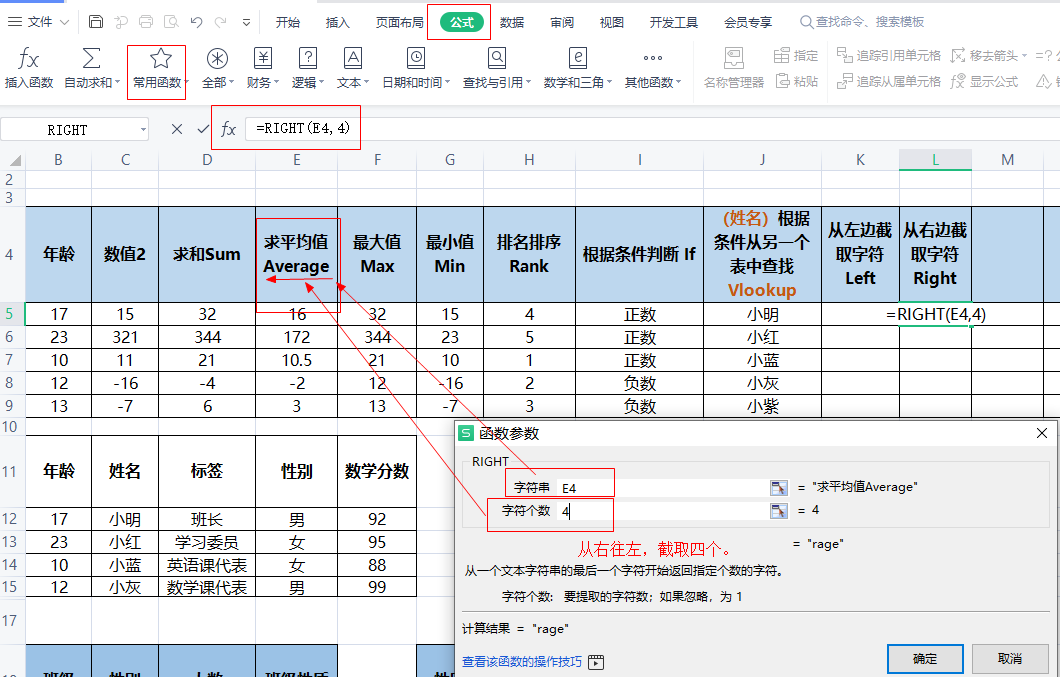Switch to the View (视图) tab

[x=611, y=22]
